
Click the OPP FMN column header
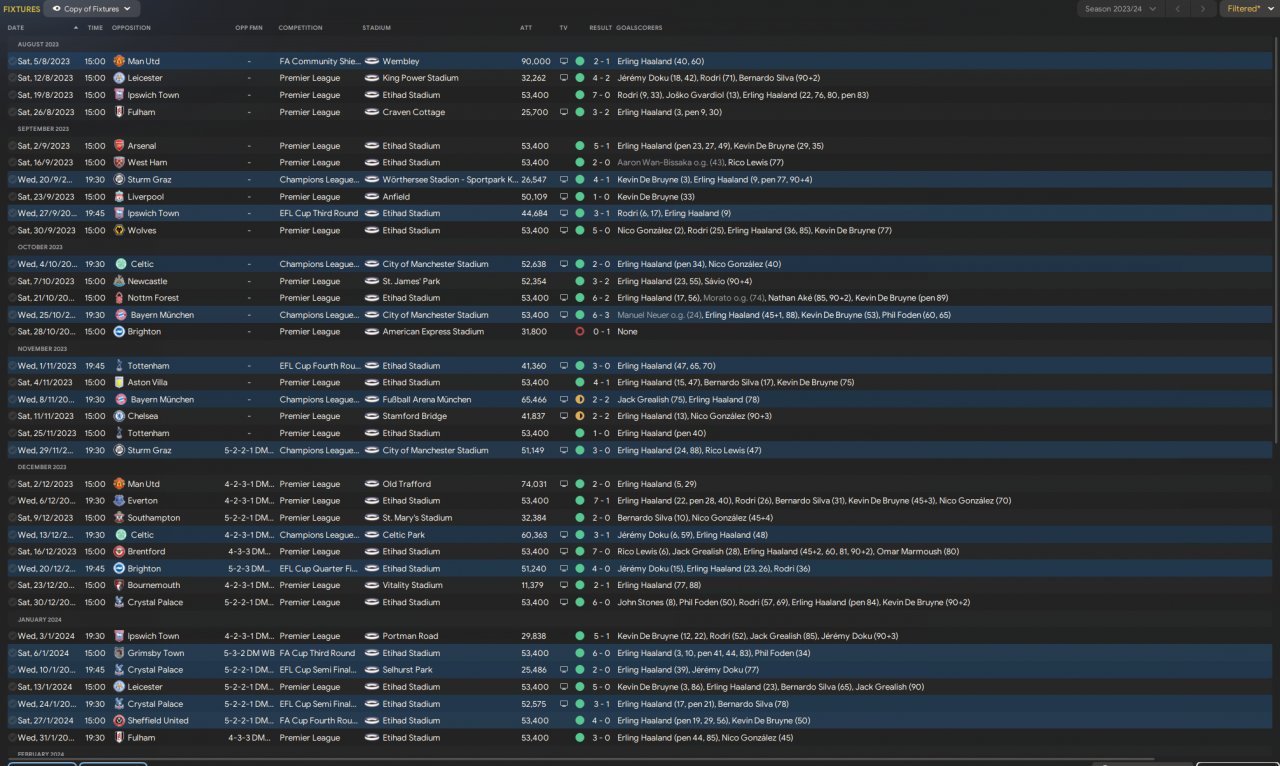coord(249,28)
